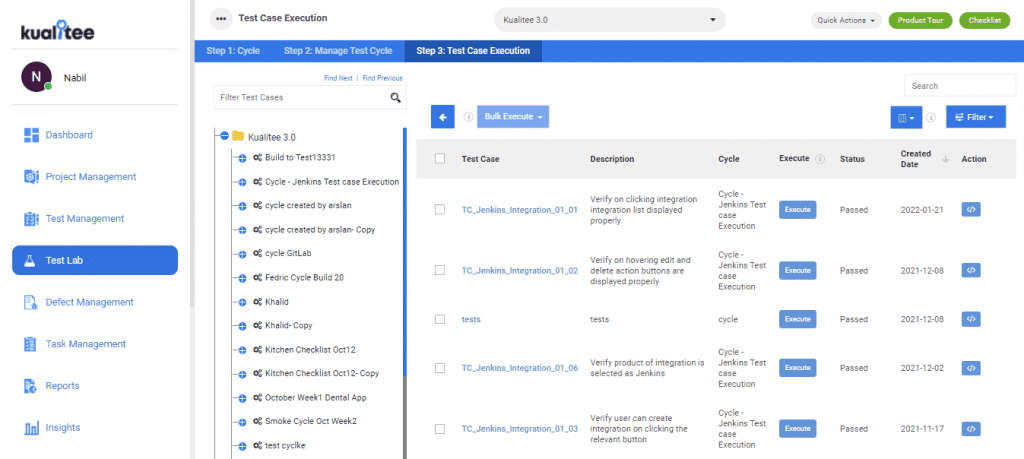Open the Bulk Execute dropdown

click(x=513, y=116)
